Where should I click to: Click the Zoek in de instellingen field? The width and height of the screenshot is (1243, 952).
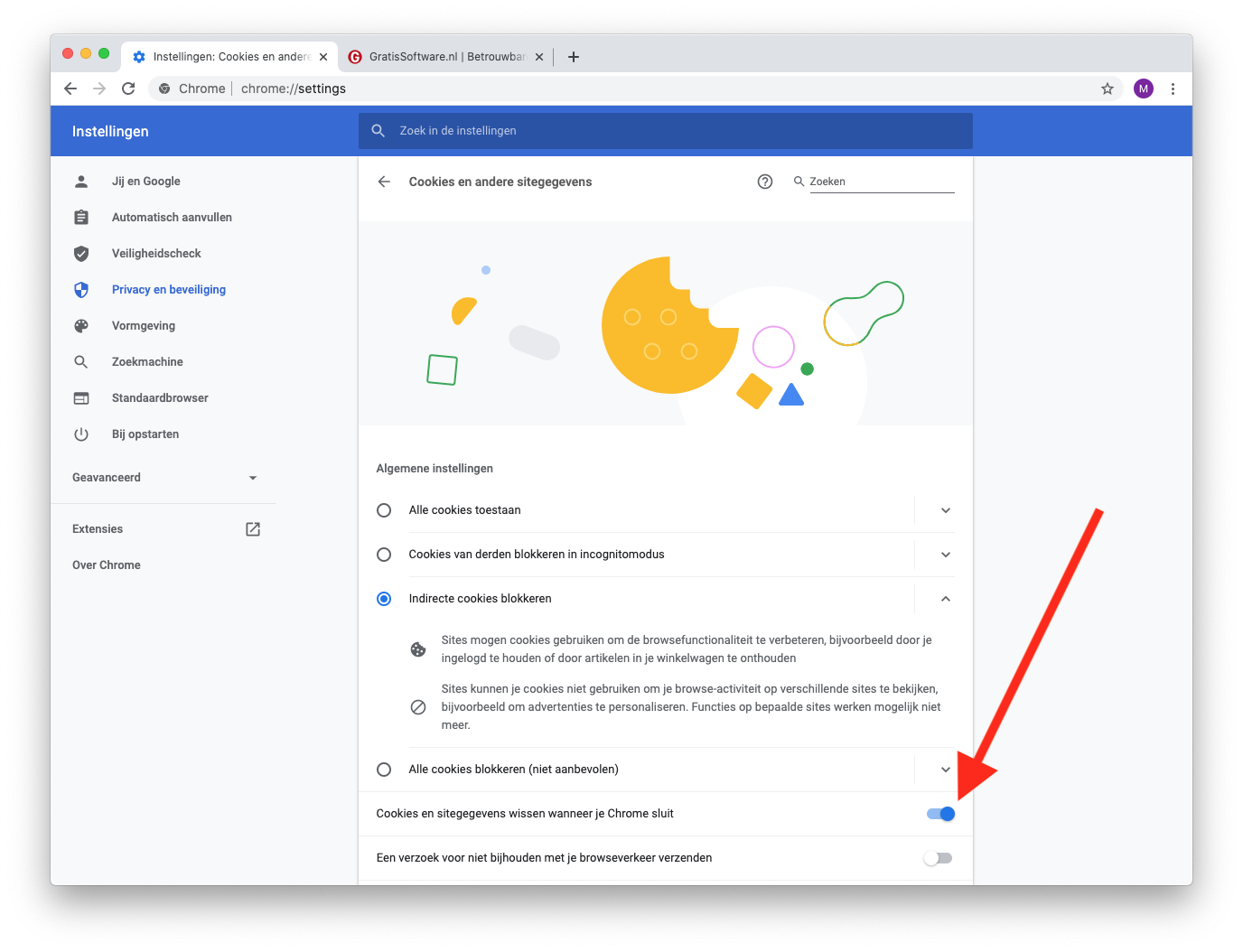coord(665,131)
